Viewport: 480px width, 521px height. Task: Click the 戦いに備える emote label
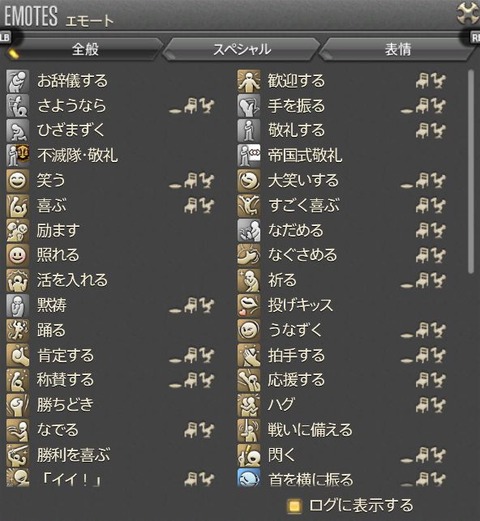(310, 430)
